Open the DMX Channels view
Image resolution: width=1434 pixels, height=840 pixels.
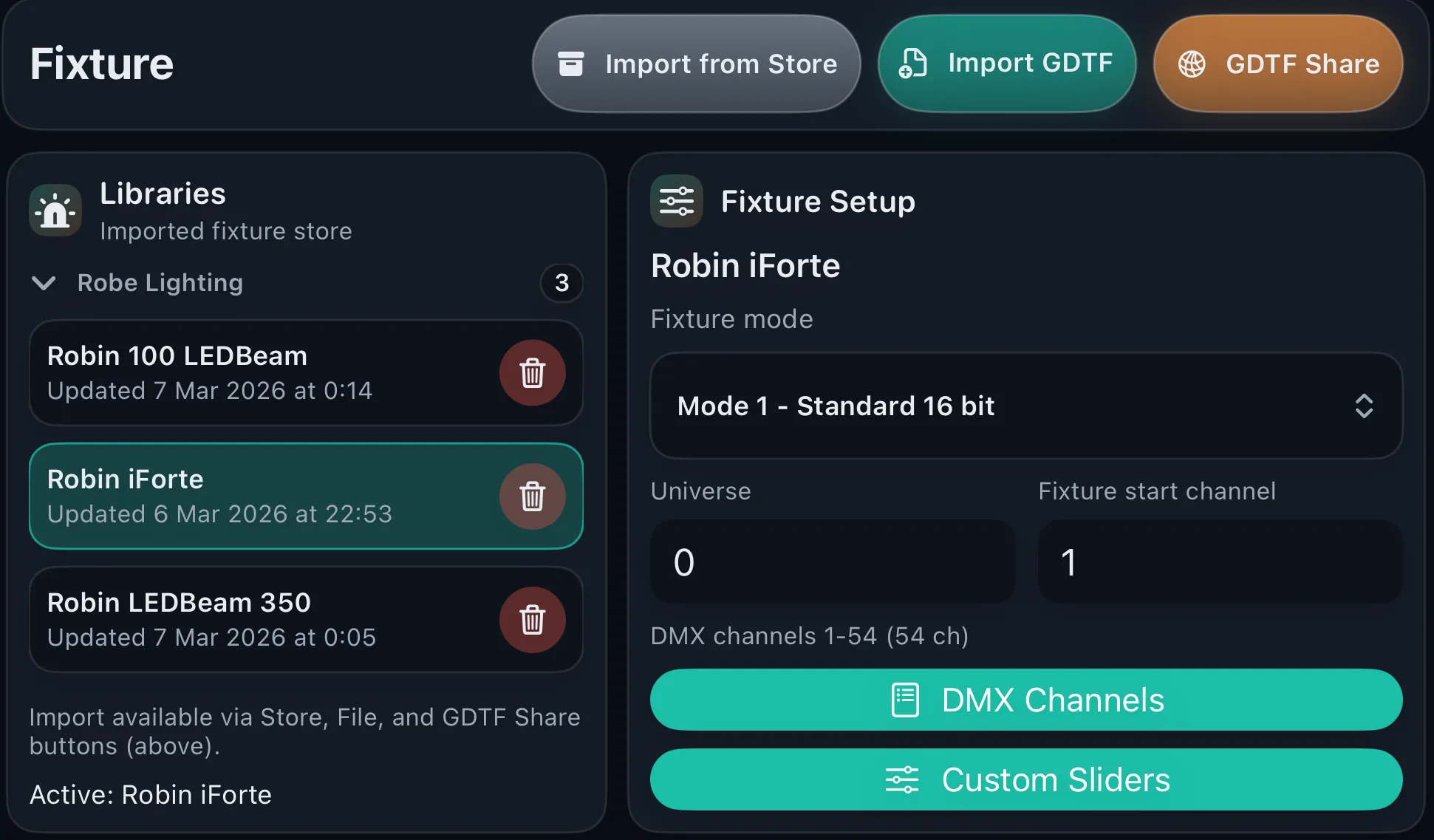coord(1025,700)
